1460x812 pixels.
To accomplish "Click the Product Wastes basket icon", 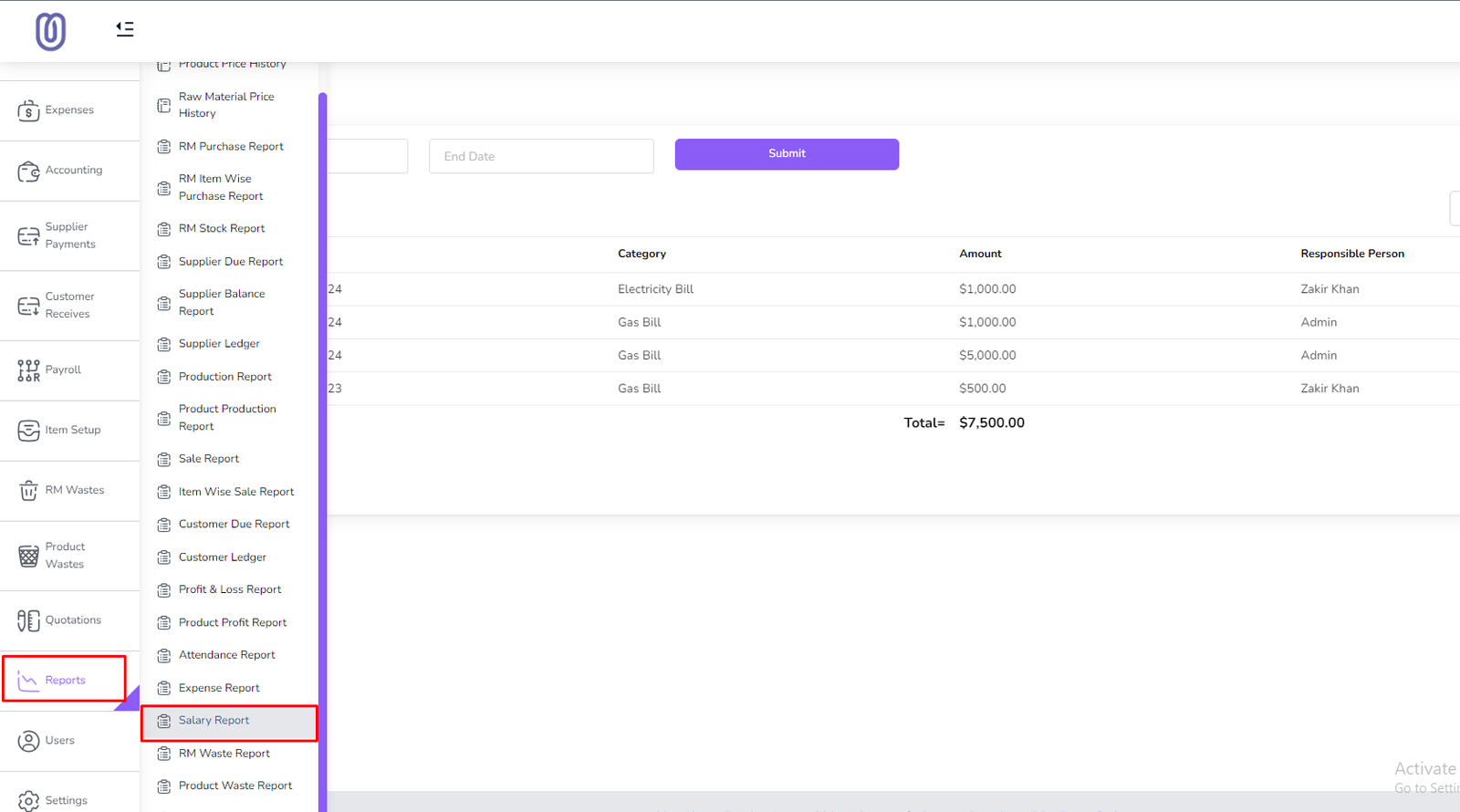I will 28,556.
